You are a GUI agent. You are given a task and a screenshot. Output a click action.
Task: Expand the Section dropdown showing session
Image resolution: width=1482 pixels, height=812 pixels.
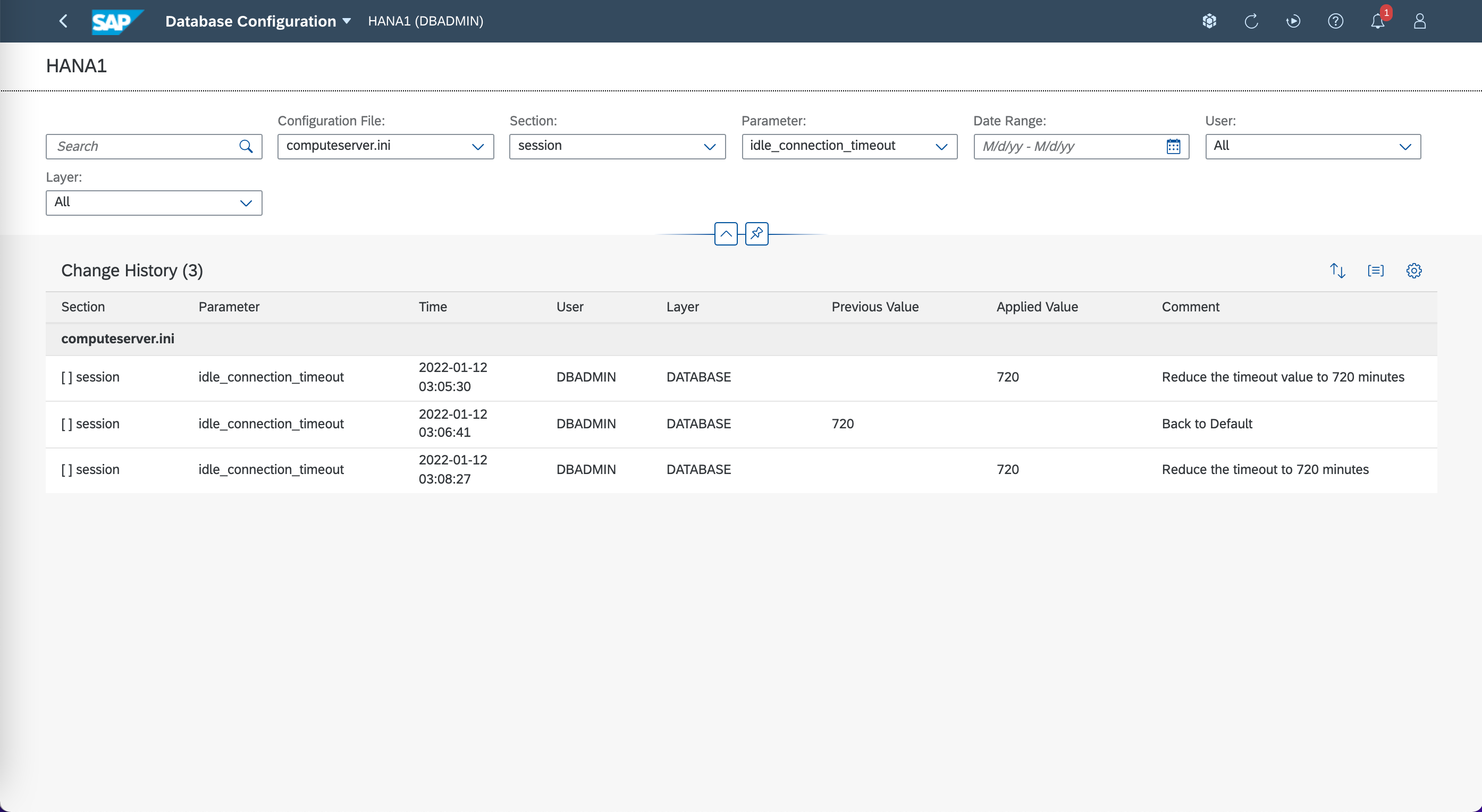click(x=709, y=147)
